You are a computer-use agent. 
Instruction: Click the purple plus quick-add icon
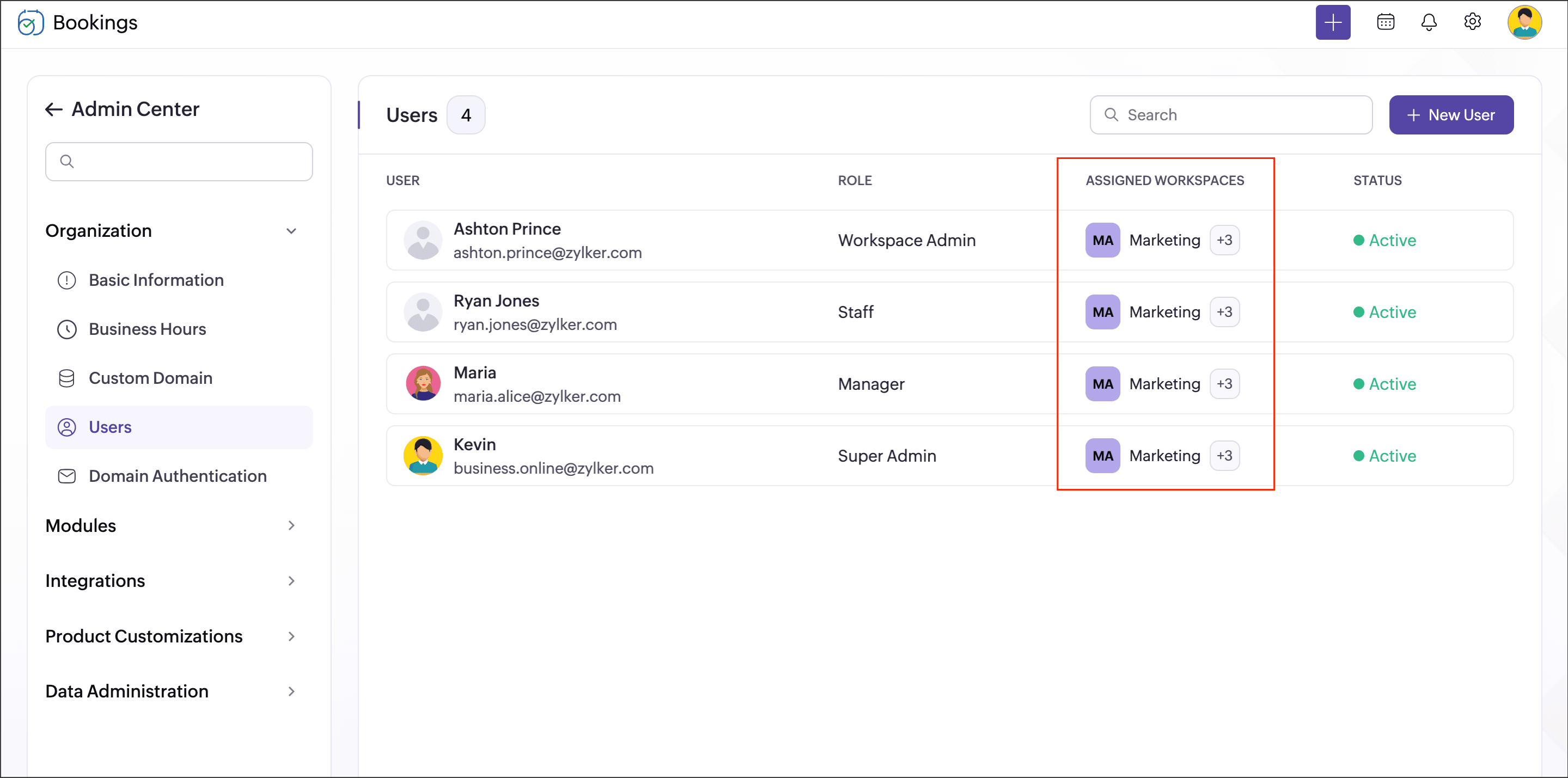pyautogui.click(x=1332, y=22)
